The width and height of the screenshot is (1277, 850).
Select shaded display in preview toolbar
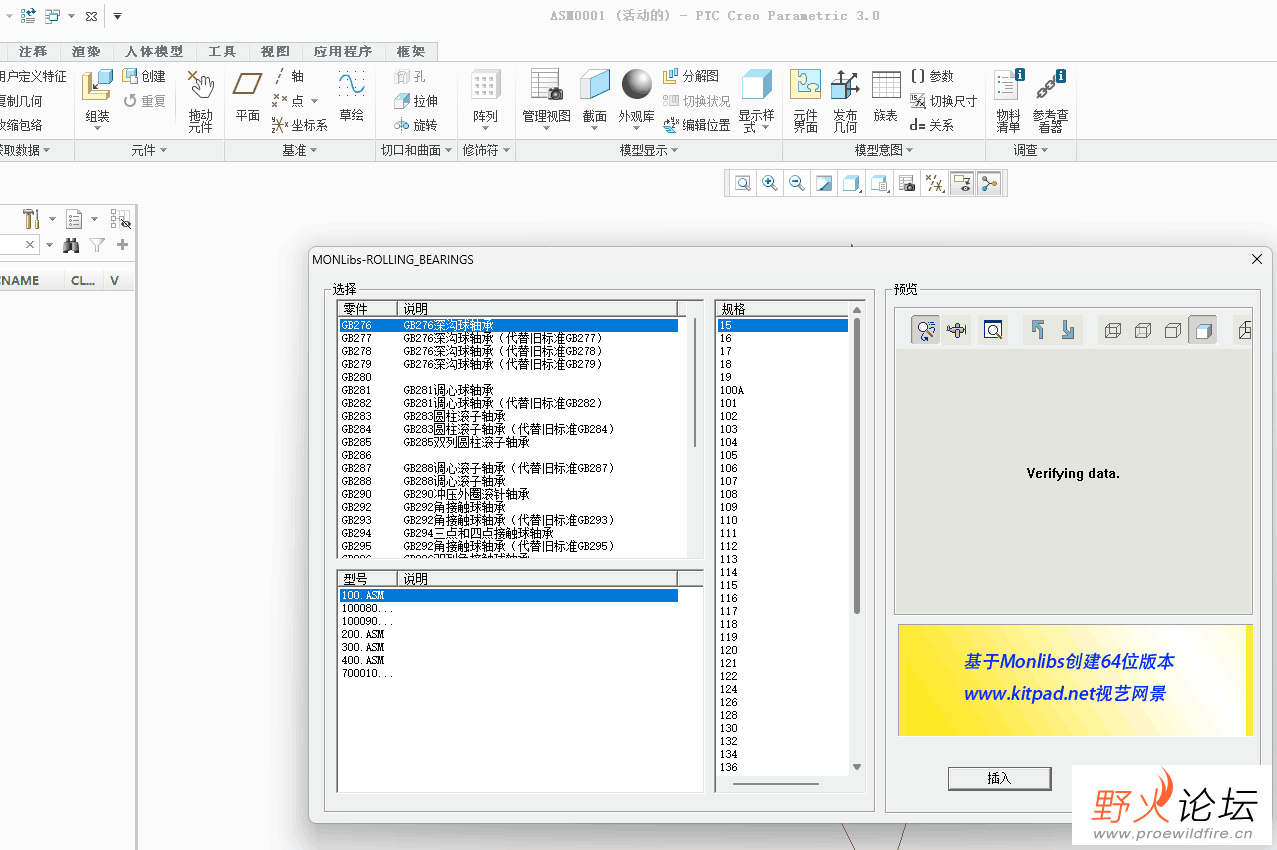click(1203, 330)
